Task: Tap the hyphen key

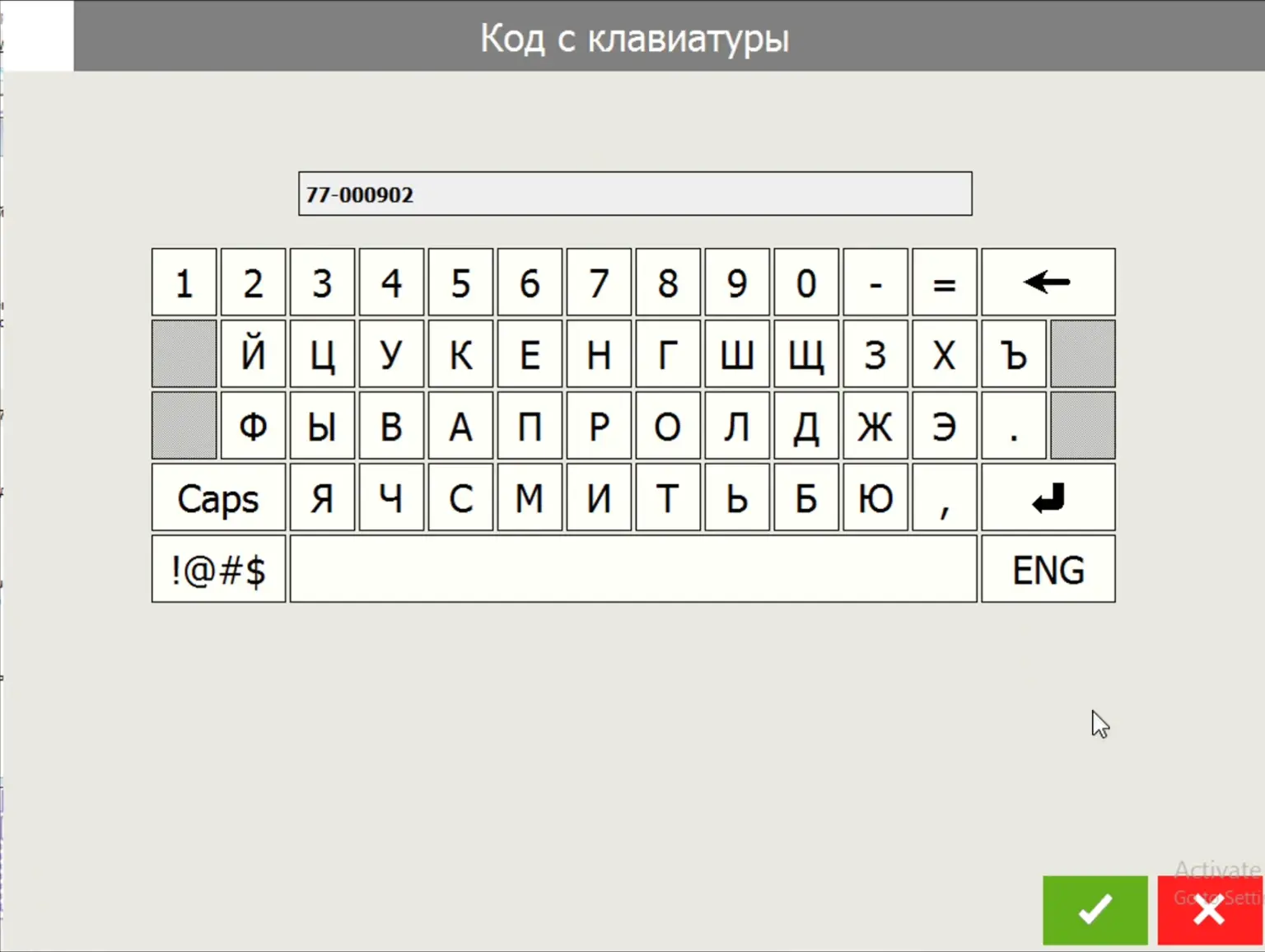Action: (875, 282)
